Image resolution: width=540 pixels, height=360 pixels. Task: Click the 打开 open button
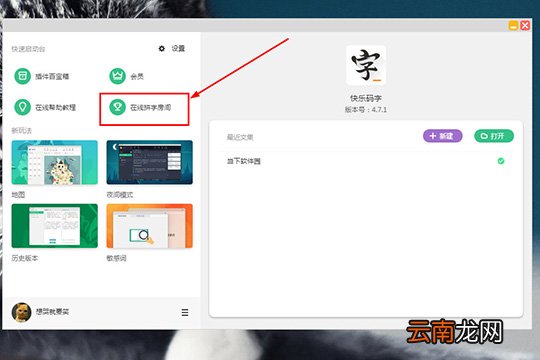point(494,136)
